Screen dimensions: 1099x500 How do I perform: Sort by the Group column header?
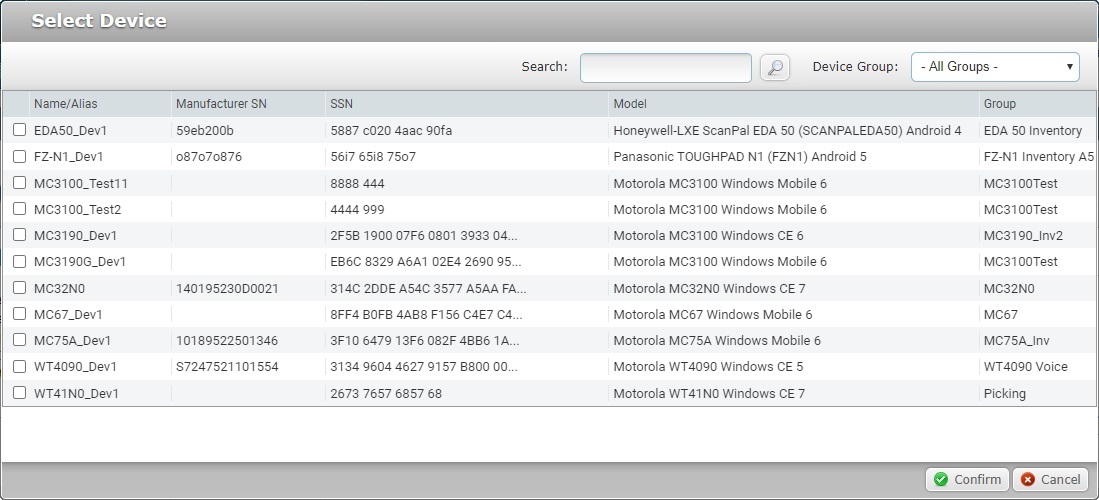coord(999,104)
